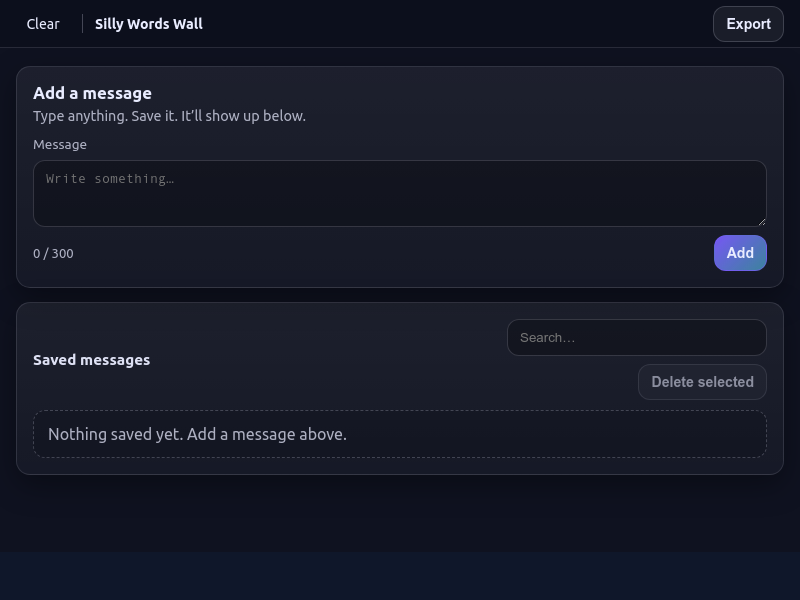
Task: Click blank page background below Saved messages card
Action: [x=400, y=515]
